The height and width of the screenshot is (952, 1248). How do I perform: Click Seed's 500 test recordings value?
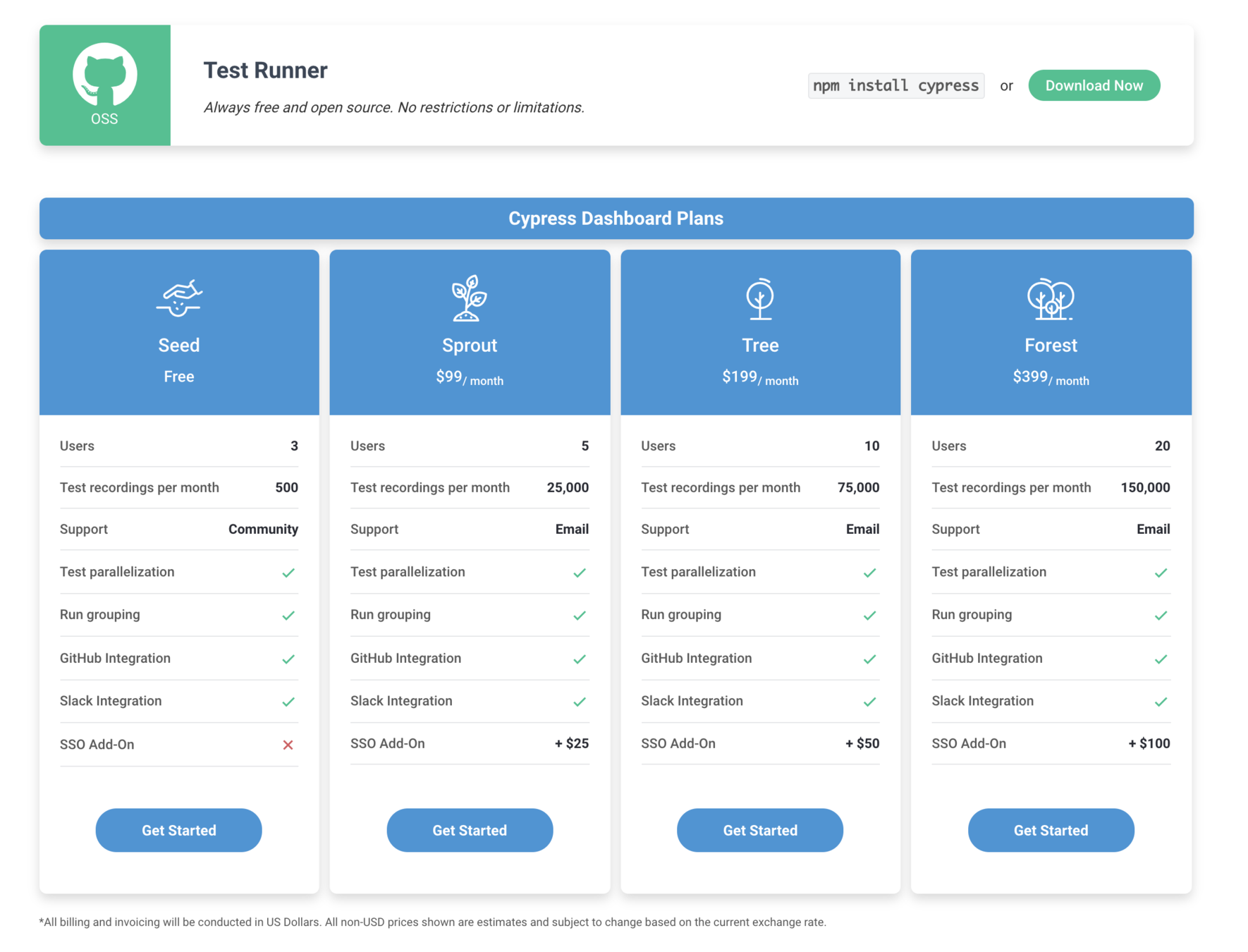coord(286,487)
